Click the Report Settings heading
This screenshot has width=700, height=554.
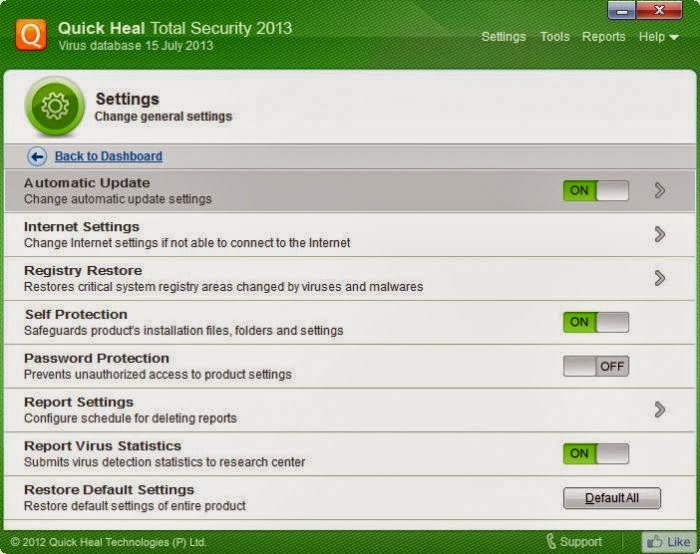pyautogui.click(x=79, y=402)
